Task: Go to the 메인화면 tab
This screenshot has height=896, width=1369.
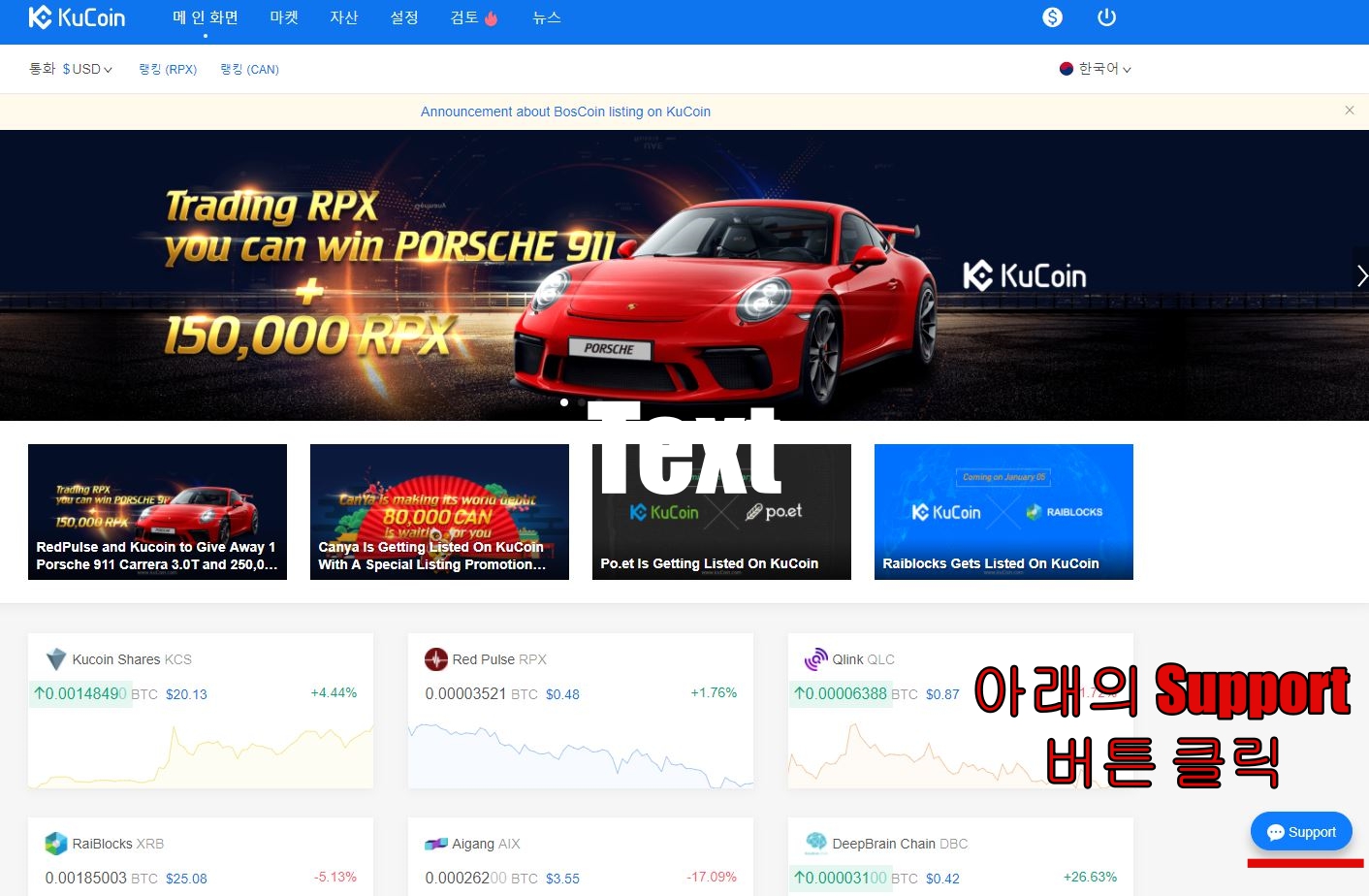Action: (x=206, y=17)
